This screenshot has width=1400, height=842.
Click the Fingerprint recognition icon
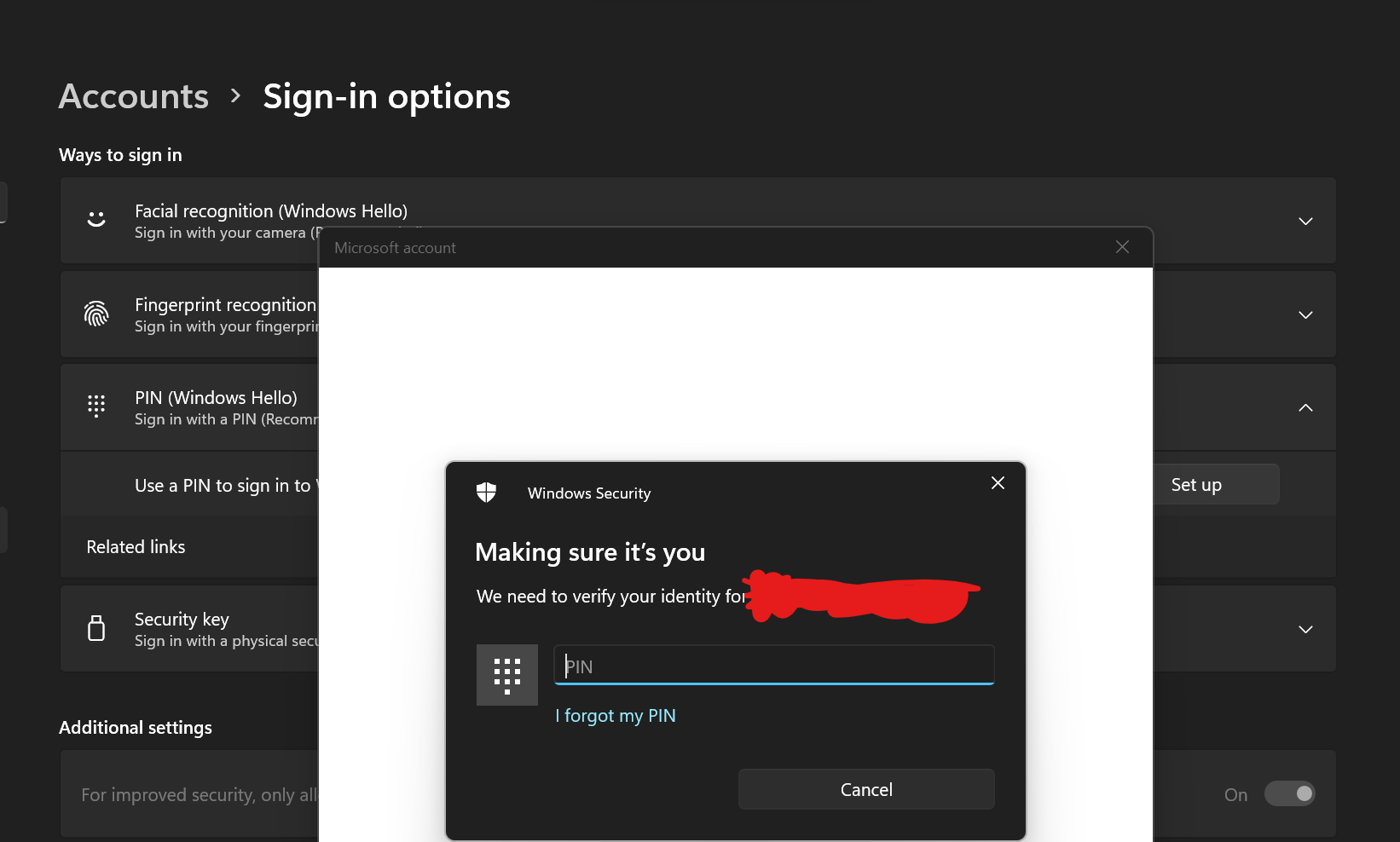tap(96, 314)
